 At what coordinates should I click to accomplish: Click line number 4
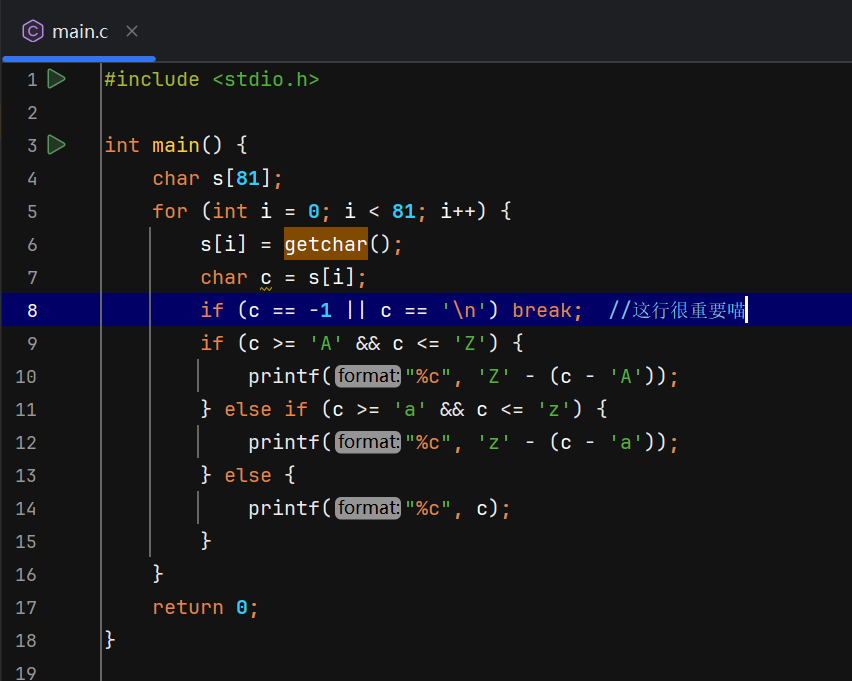click(31, 178)
